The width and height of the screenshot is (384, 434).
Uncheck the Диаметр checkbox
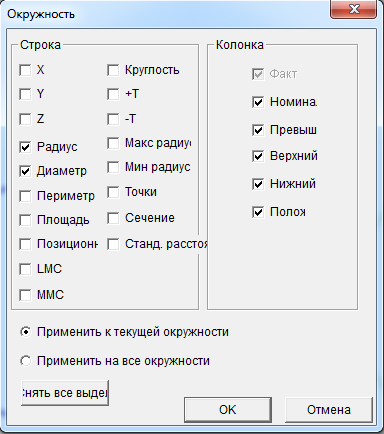coord(25,171)
